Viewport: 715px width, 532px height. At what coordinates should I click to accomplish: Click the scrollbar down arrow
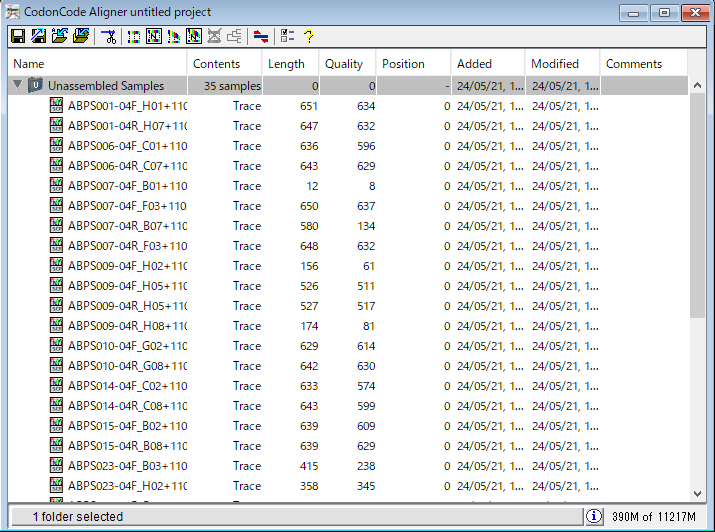coord(697,493)
